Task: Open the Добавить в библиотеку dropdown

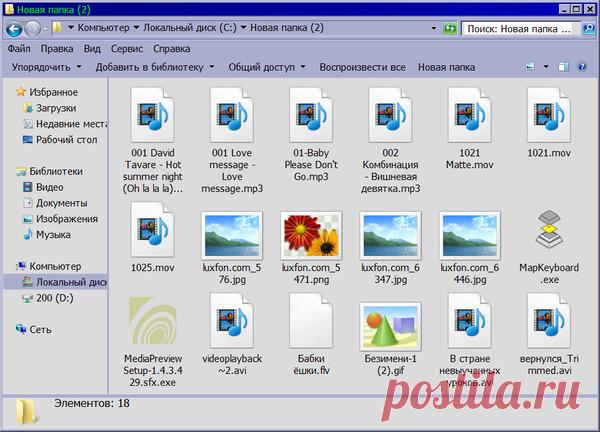Action: tap(154, 68)
